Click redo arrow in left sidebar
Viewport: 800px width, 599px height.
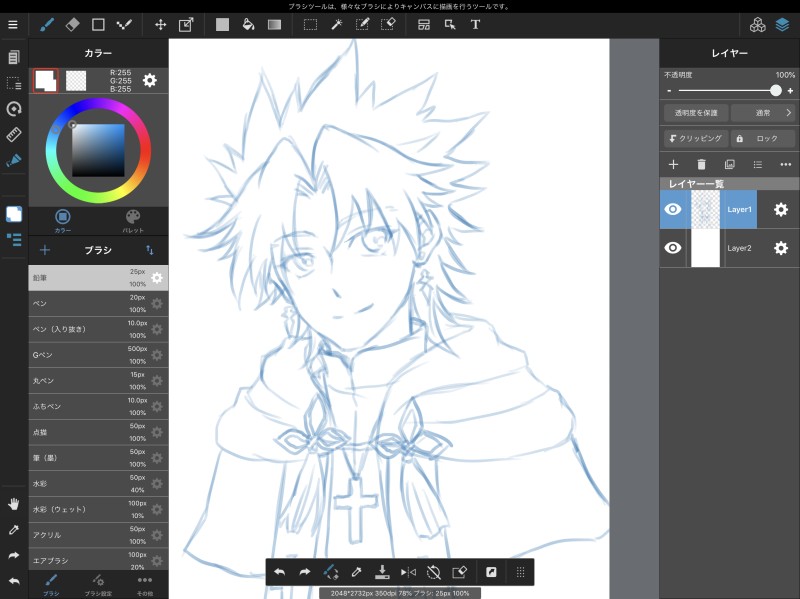pos(14,555)
